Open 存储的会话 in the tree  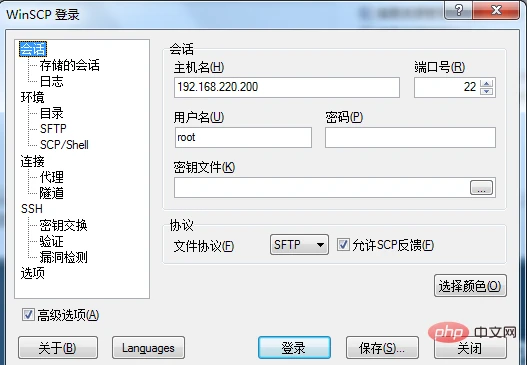coord(70,65)
